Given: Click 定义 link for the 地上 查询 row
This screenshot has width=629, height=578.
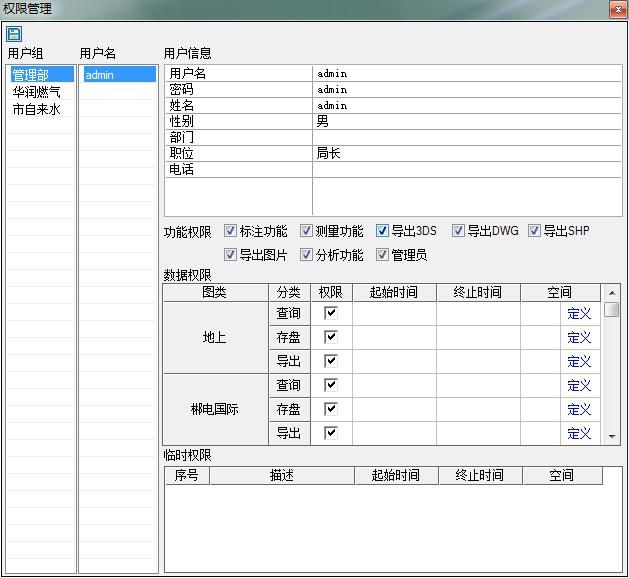Looking at the screenshot, I should [579, 313].
